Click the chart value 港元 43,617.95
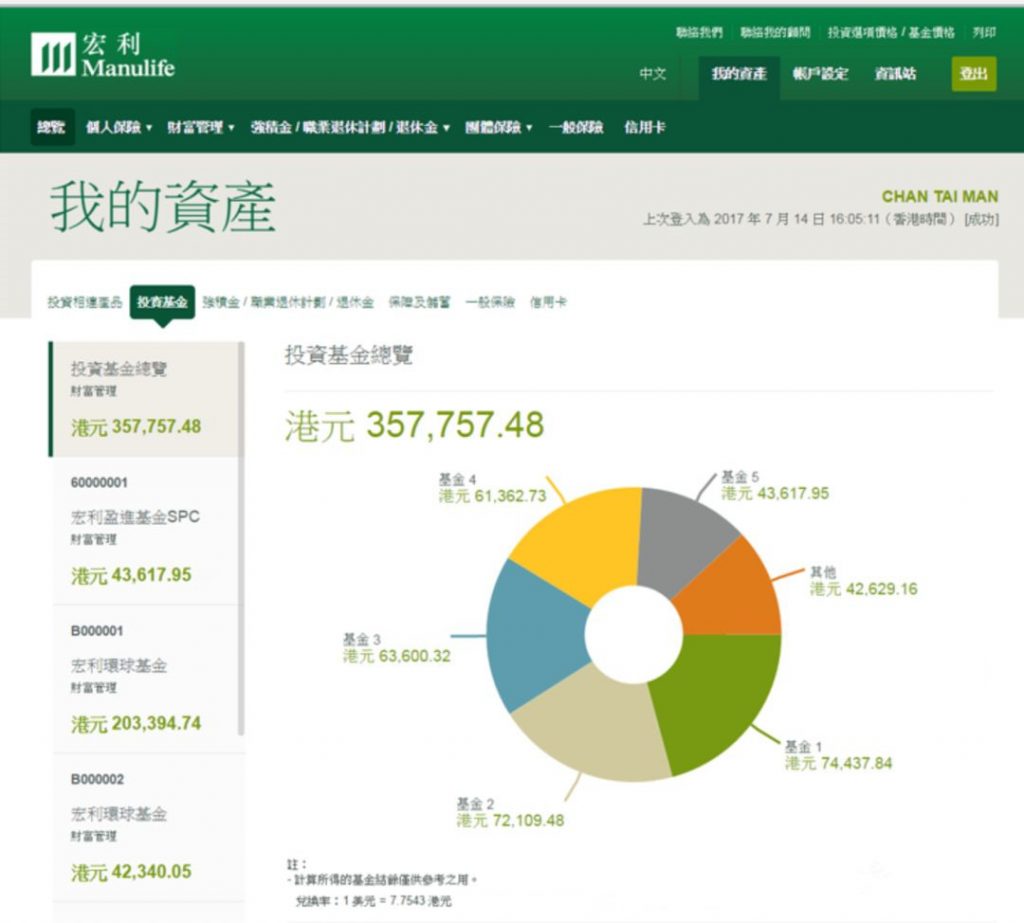Viewport: 1024px width, 923px height. coord(775,494)
